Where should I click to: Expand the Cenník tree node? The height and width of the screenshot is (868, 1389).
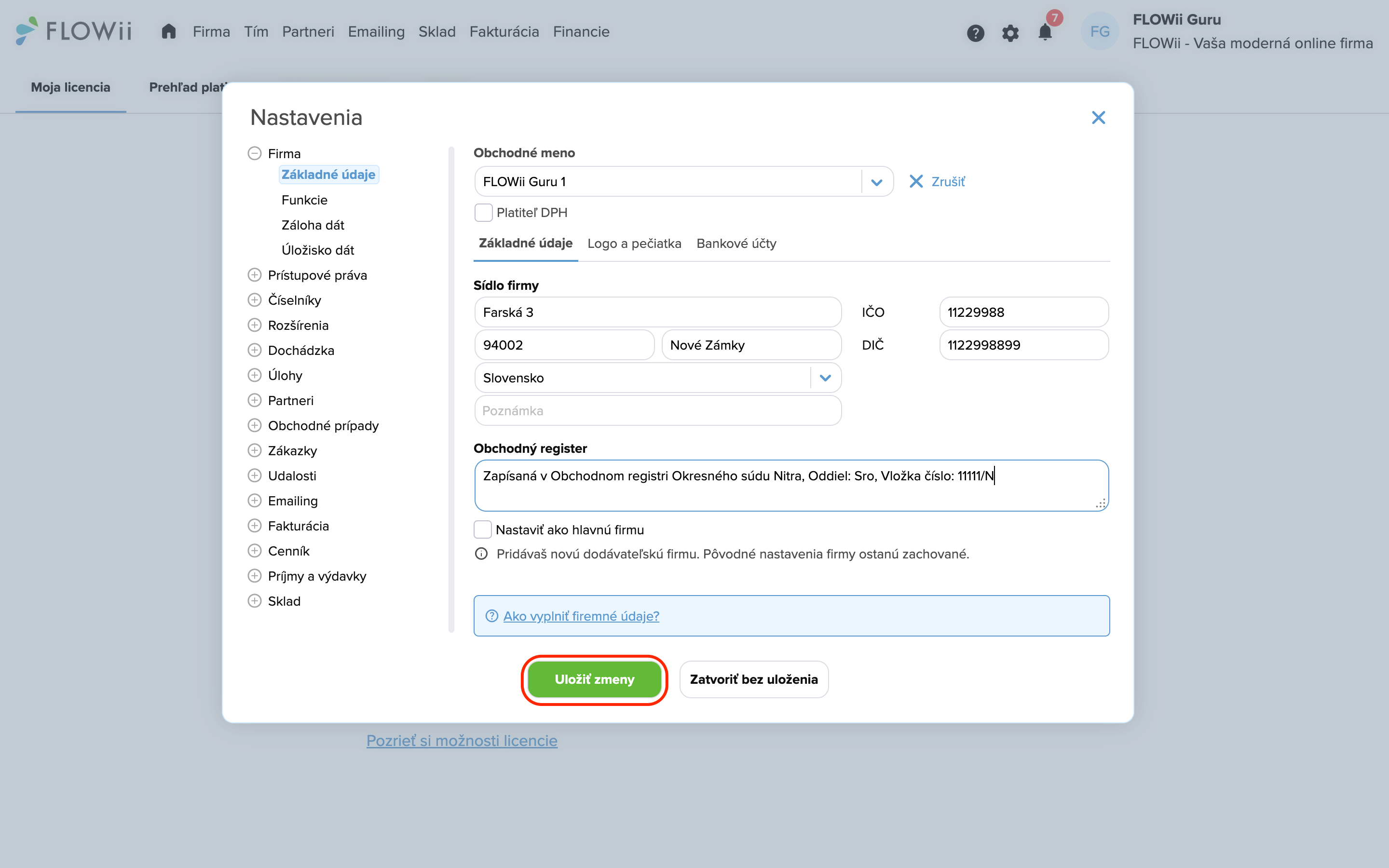254,551
